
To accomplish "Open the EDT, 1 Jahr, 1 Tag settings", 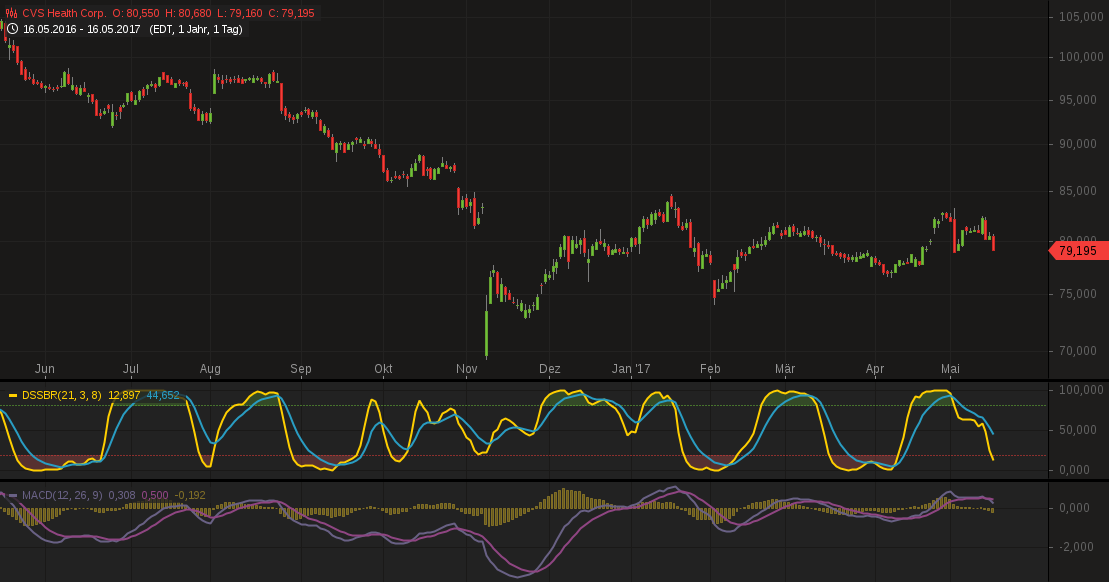I will click(196, 29).
